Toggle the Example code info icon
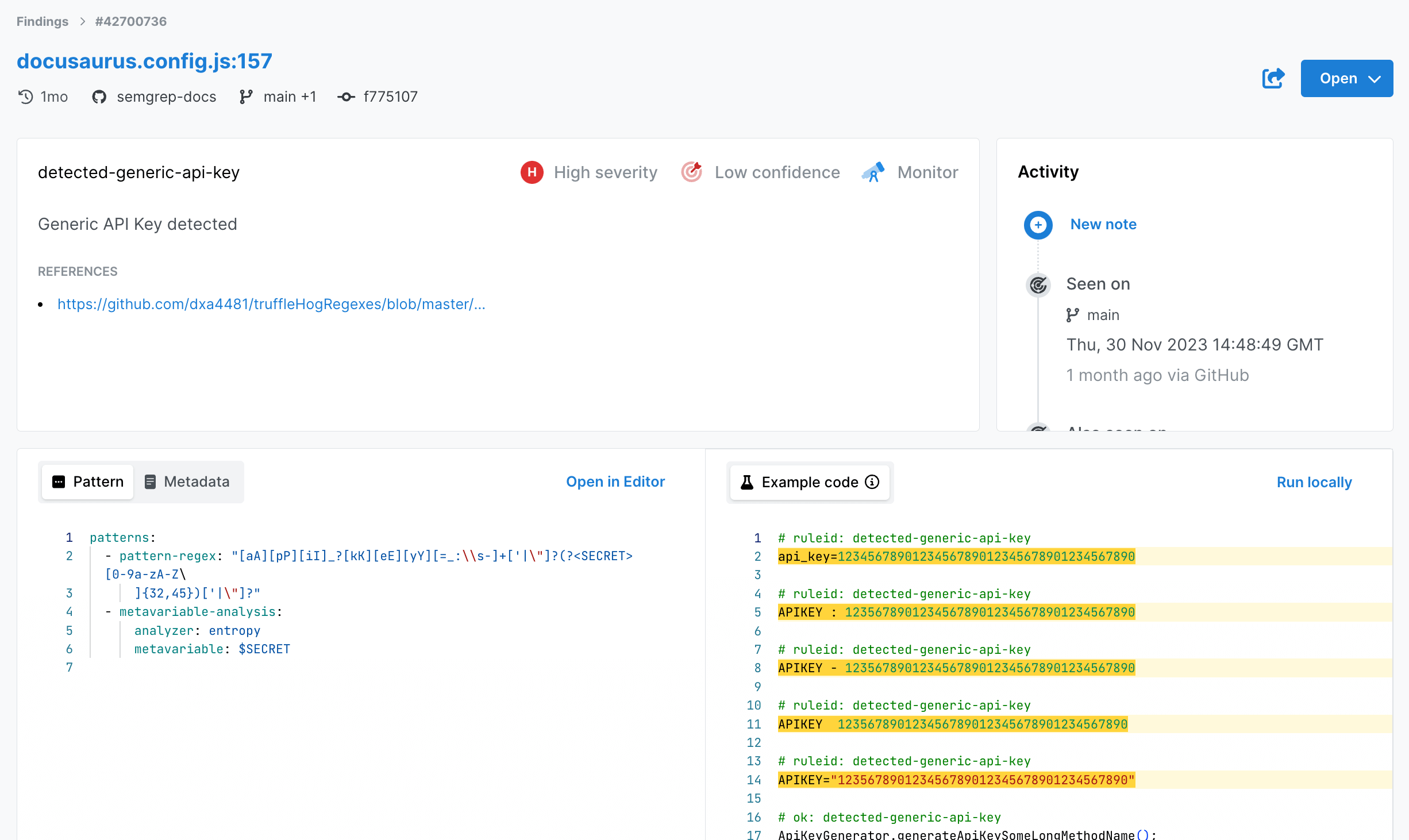Viewport: 1409px width, 840px height. pos(873,482)
